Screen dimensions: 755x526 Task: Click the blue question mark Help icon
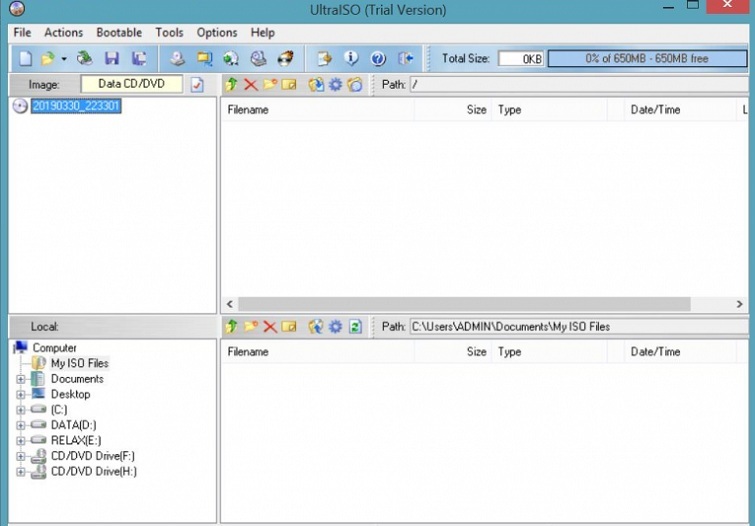[378, 59]
